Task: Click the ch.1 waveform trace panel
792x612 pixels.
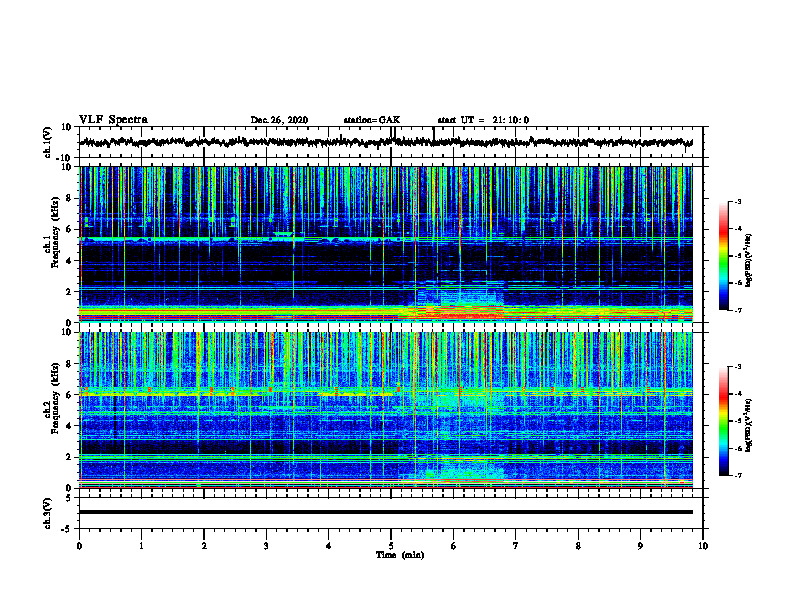Action: coord(391,142)
